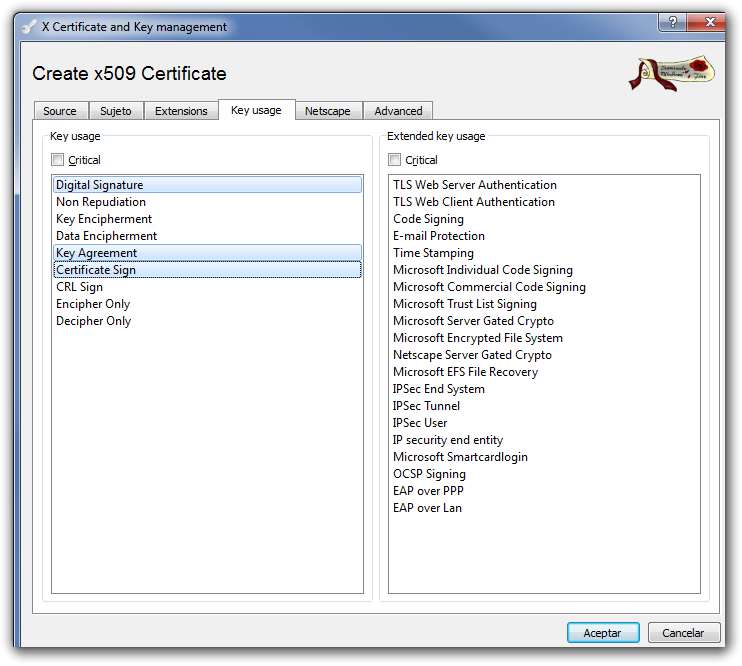Viewport: 742px width, 666px height.
Task: Enable Critical checkbox for Key usage
Action: (x=58, y=160)
